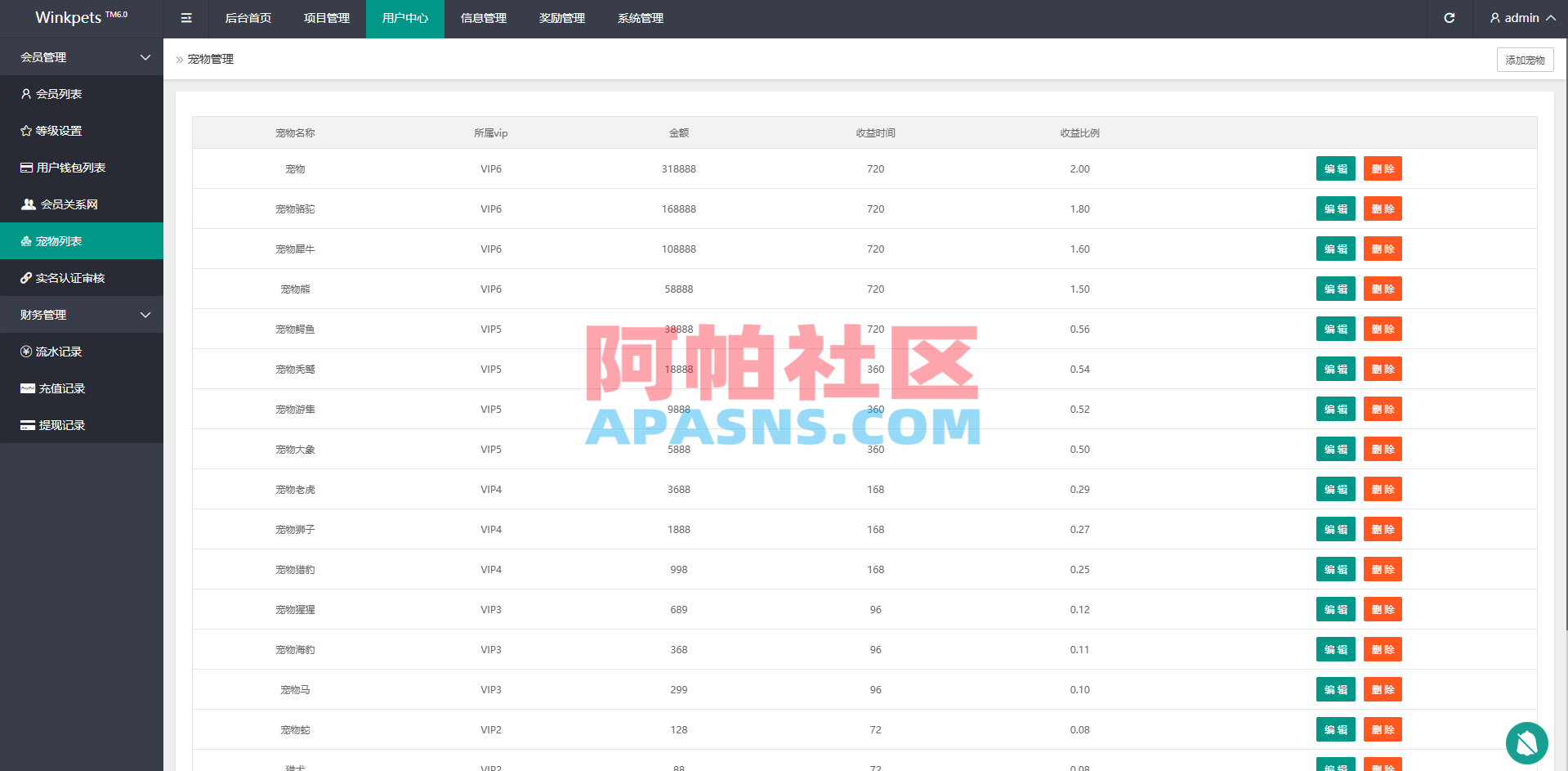Open the hamburger menu icon
Viewport: 1568px width, 771px height.
pos(185,18)
